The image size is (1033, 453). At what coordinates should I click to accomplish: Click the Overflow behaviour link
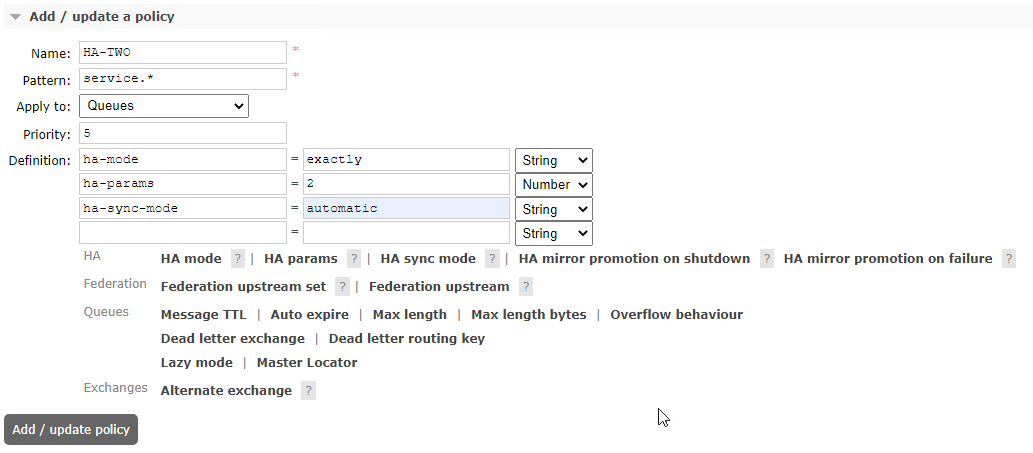pos(676,315)
